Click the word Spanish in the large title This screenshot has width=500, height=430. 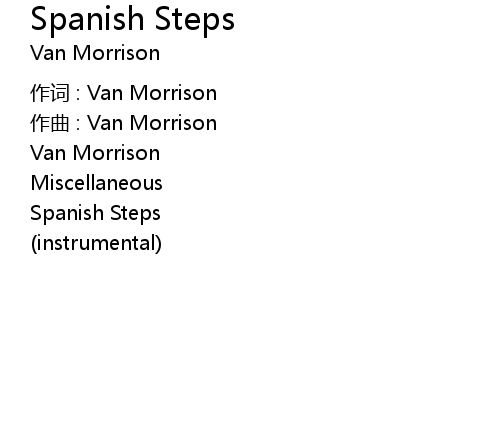88,20
